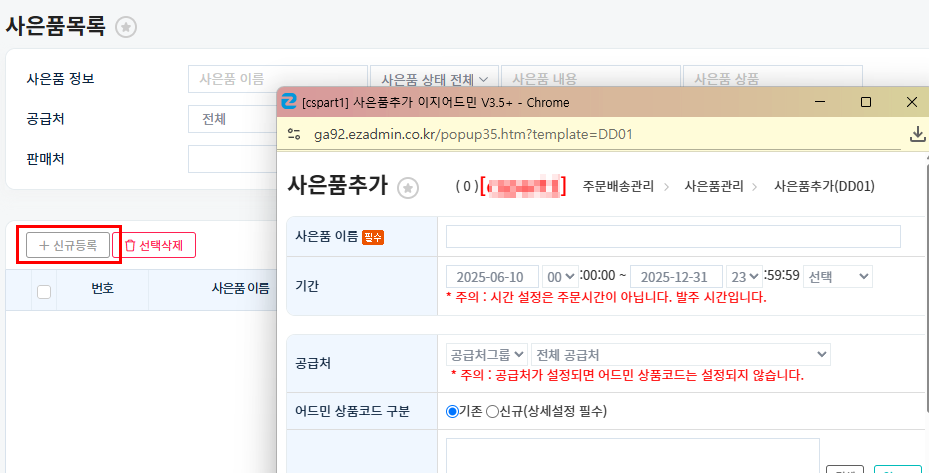929x473 pixels.
Task: Click the 신규등록 button
Action: [x=68, y=245]
